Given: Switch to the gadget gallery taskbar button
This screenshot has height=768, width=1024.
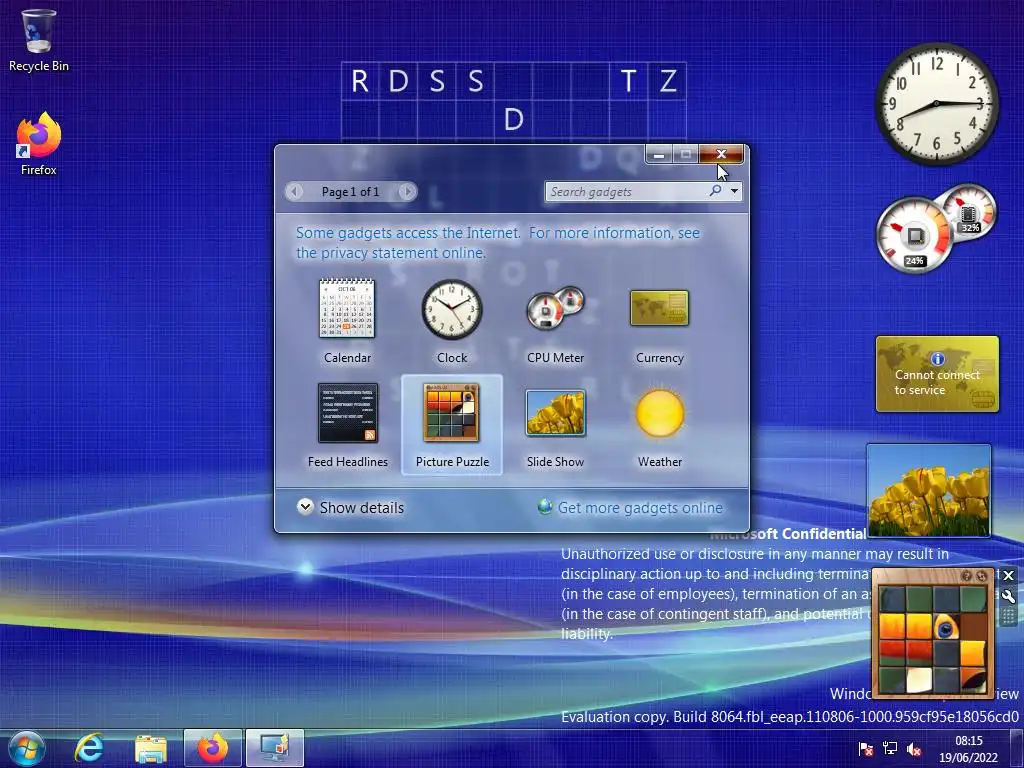Looking at the screenshot, I should tap(275, 748).
